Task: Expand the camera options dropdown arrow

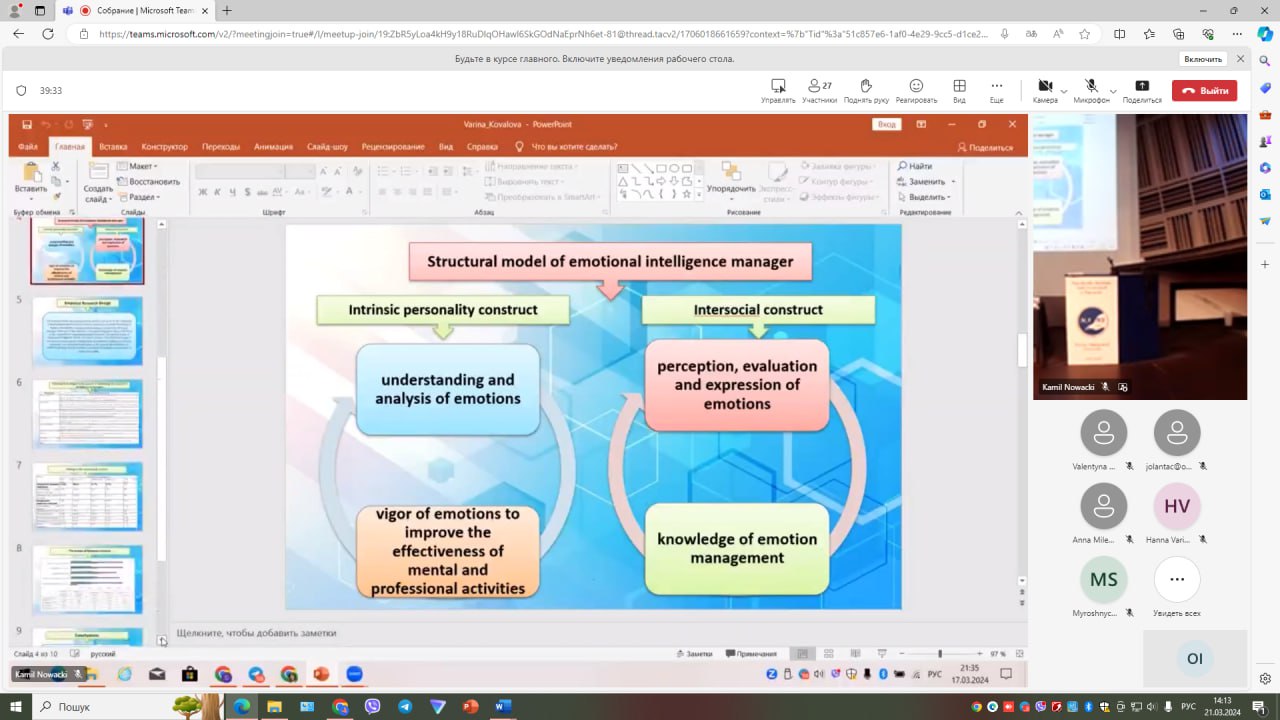Action: click(x=1064, y=90)
